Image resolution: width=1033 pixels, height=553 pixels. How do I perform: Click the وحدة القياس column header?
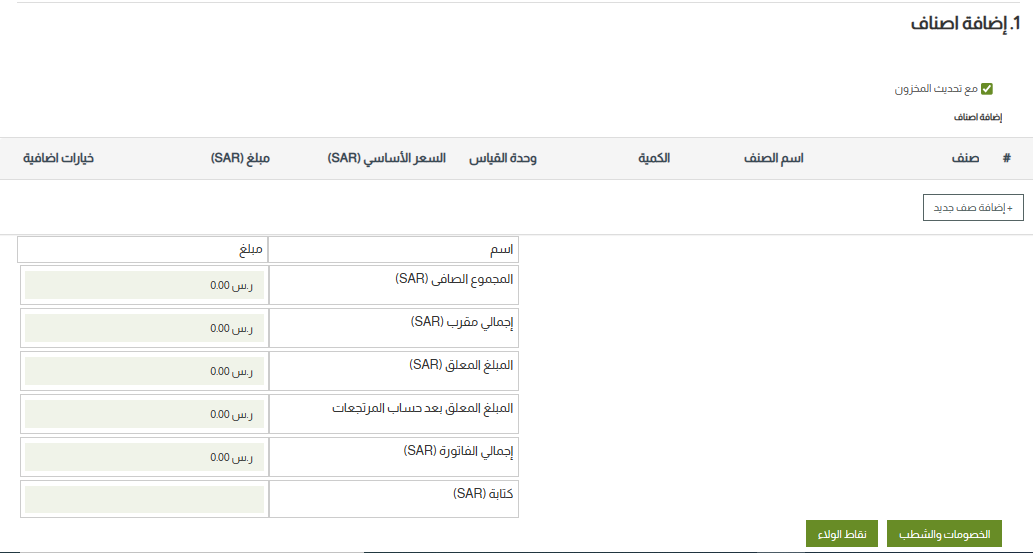tap(503, 159)
